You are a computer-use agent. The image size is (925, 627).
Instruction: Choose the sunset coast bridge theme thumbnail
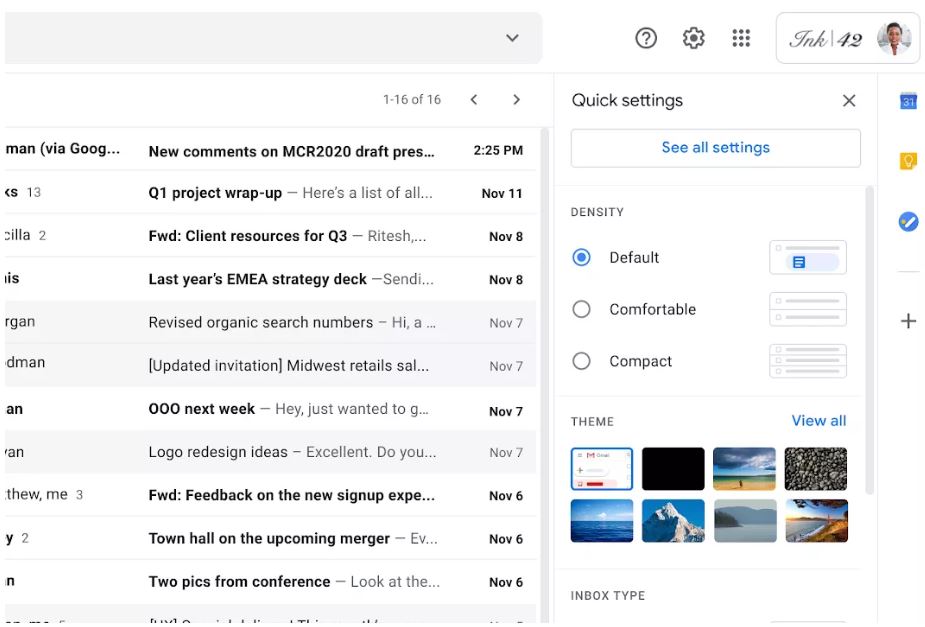[816, 521]
